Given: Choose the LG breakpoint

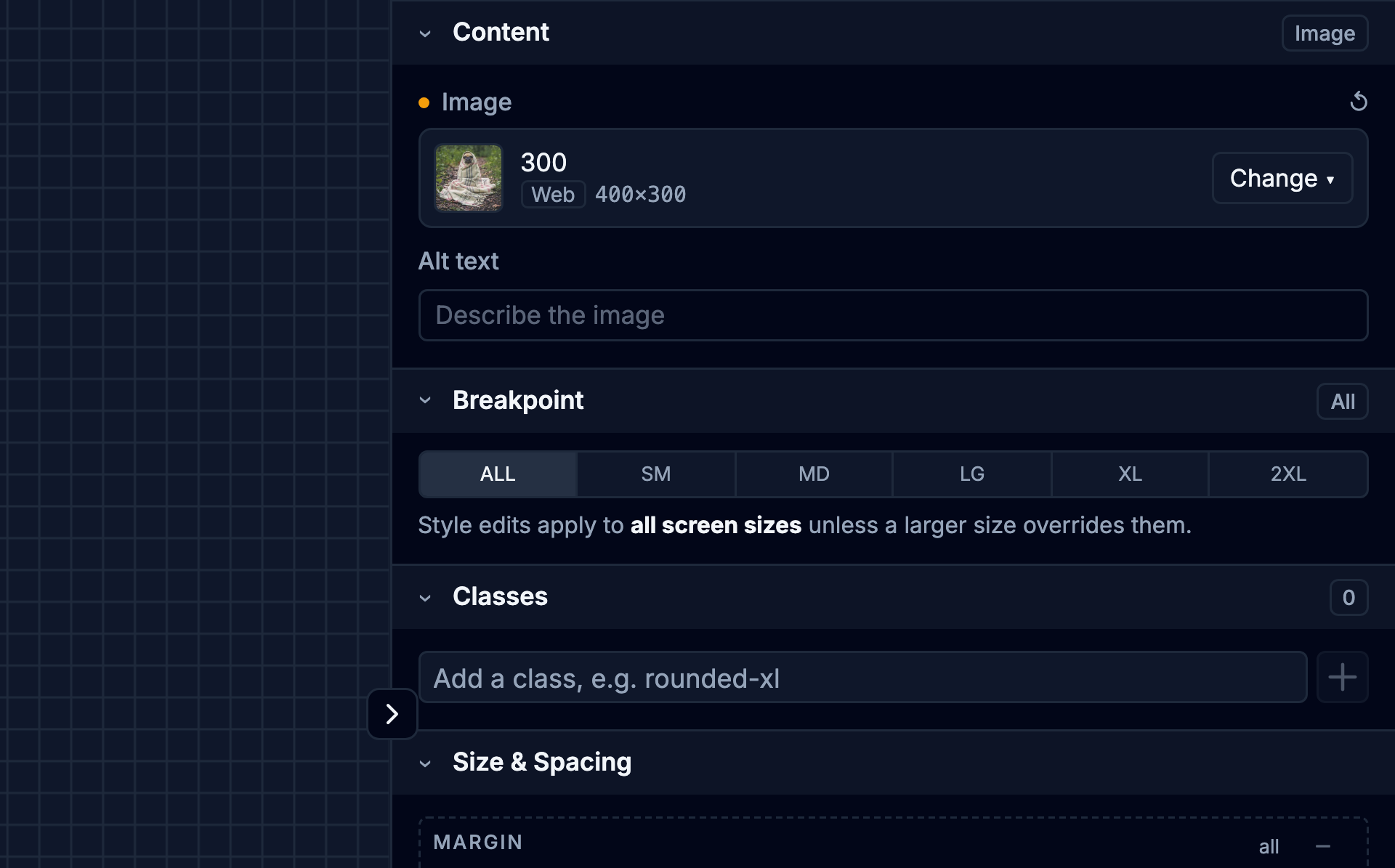Looking at the screenshot, I should click(972, 474).
